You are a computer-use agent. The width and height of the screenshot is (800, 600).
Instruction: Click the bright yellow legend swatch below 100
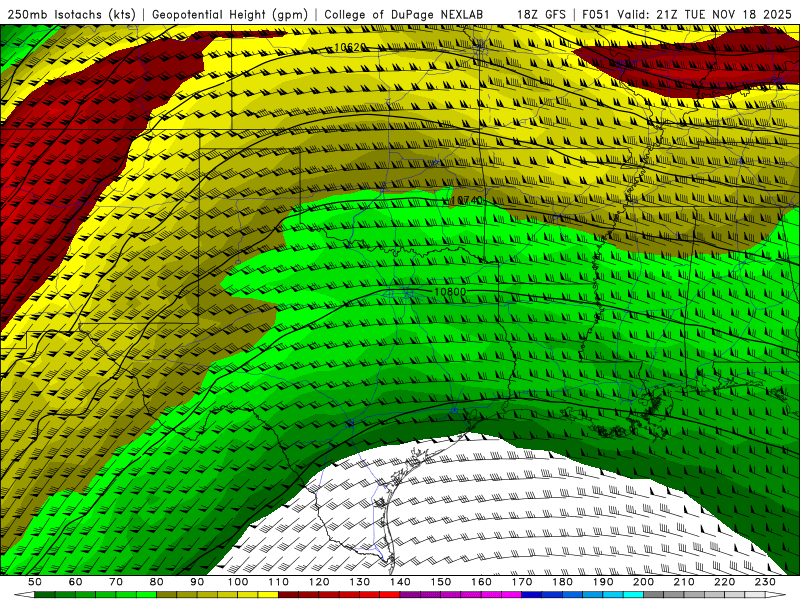click(x=248, y=595)
